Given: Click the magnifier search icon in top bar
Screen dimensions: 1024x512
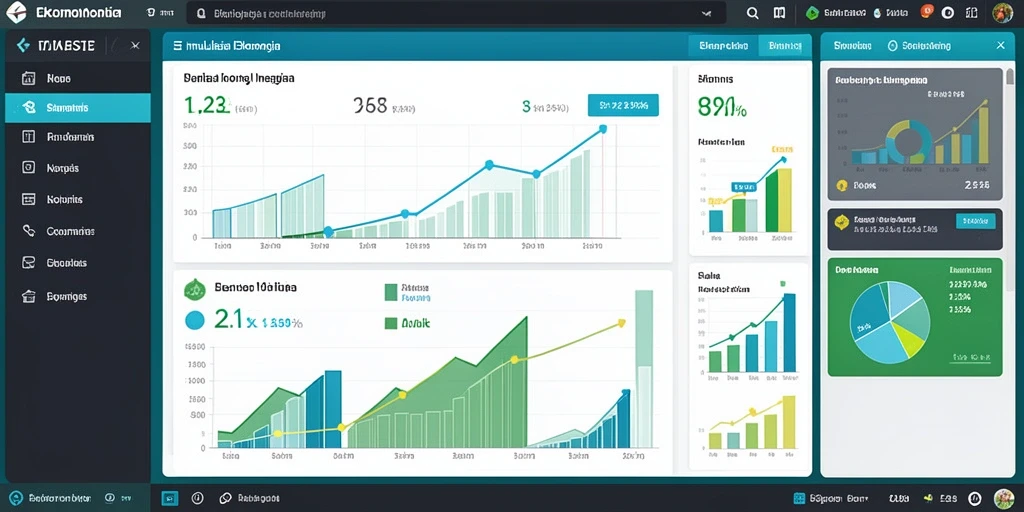Looking at the screenshot, I should coord(752,13).
